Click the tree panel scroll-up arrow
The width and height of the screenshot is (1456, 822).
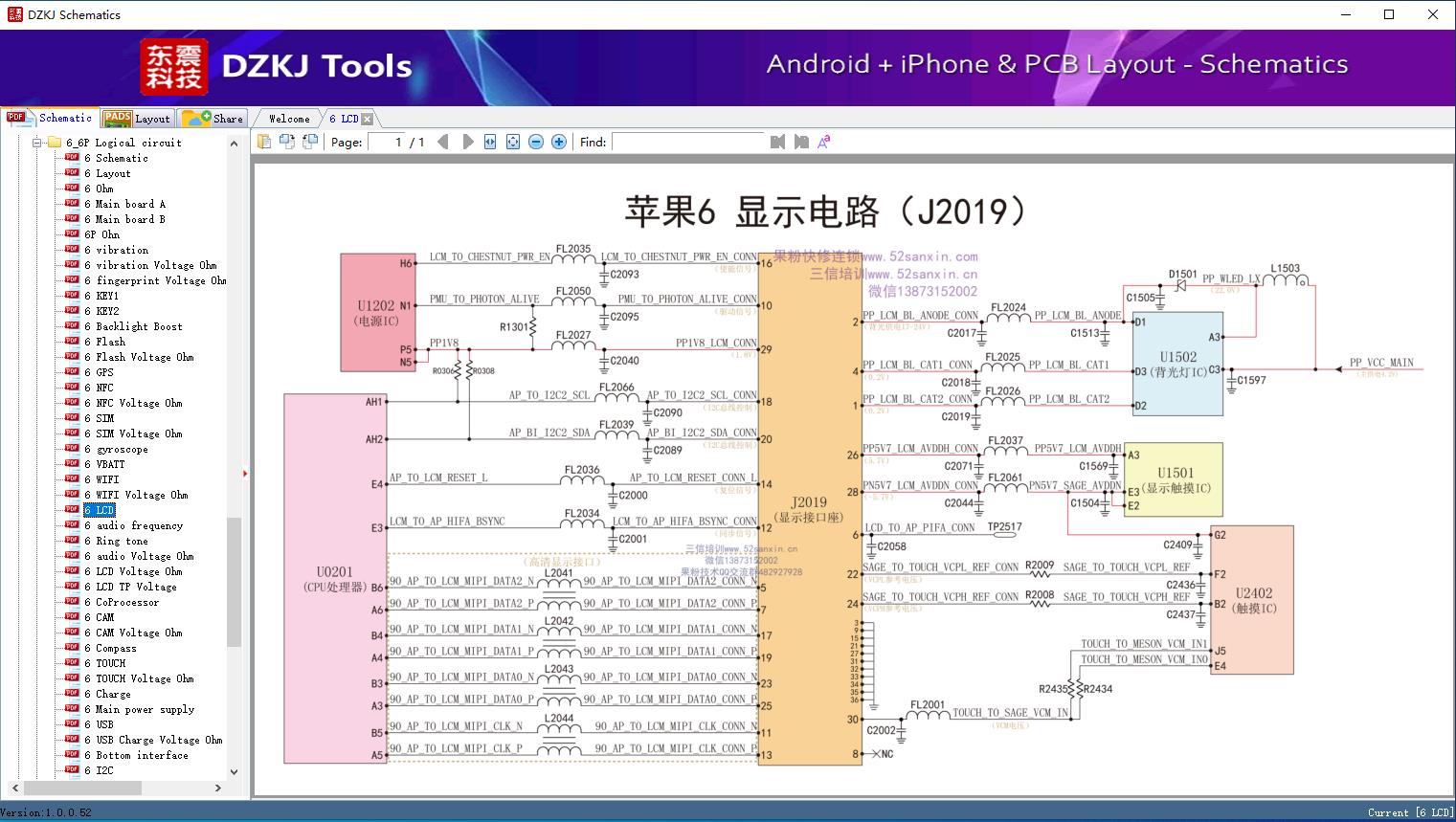click(x=234, y=144)
